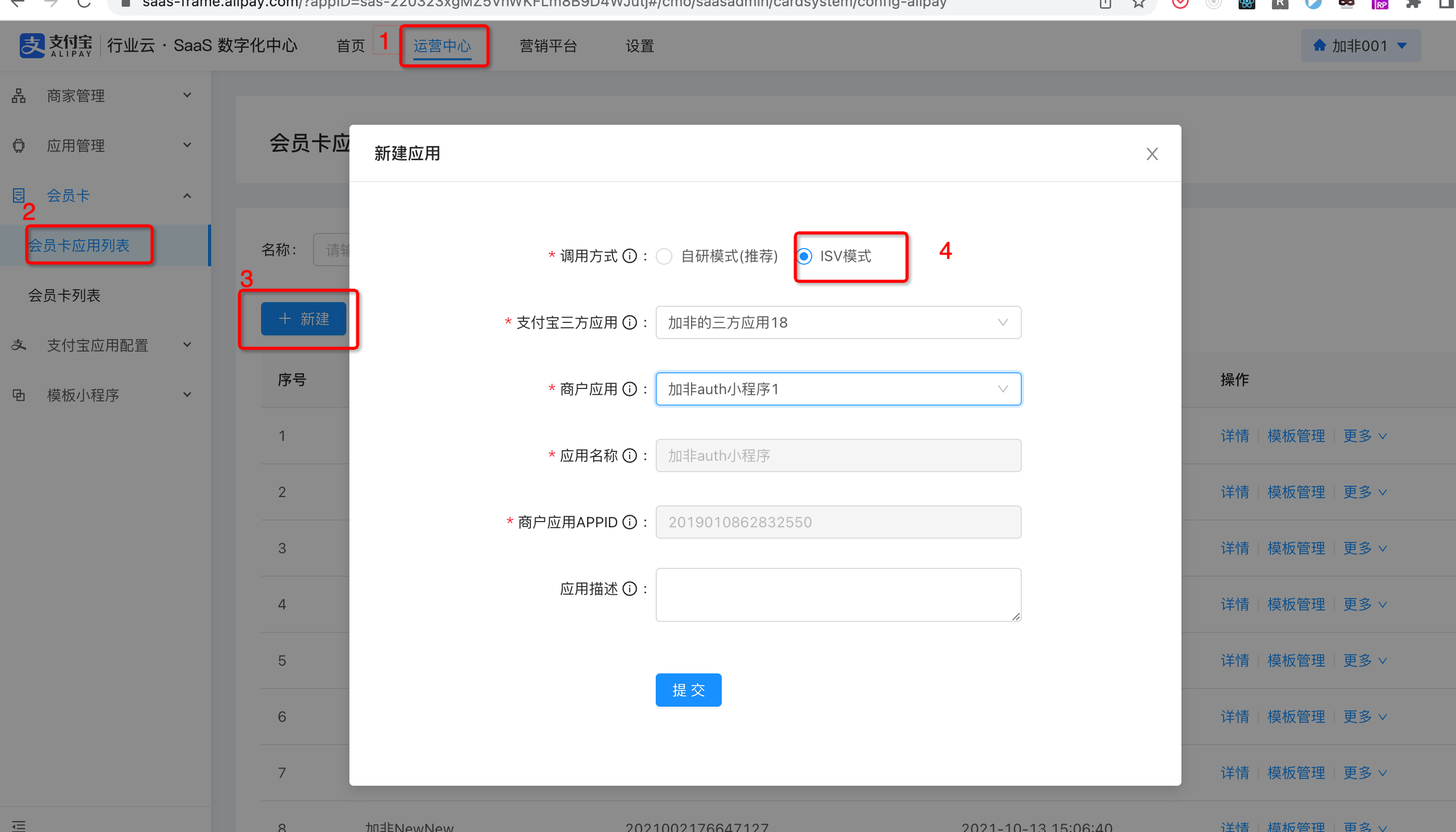
Task: Click the info icon next to 商户应用APPID
Action: 629,522
